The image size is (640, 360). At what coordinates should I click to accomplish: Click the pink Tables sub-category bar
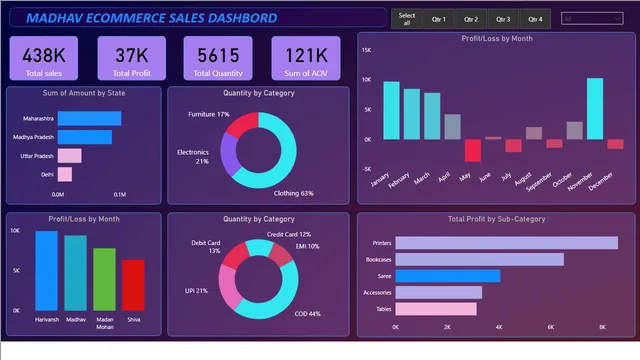click(x=436, y=309)
